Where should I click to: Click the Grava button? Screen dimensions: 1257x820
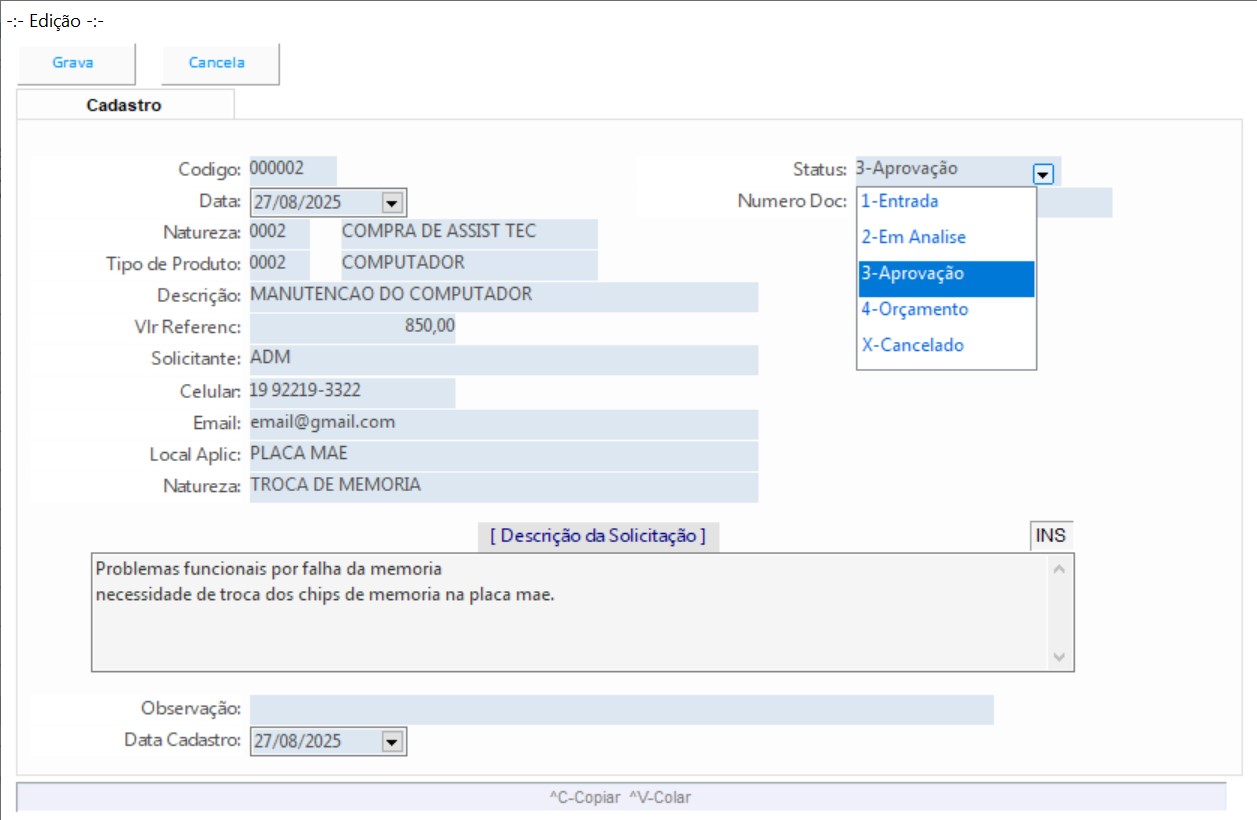tap(73, 63)
